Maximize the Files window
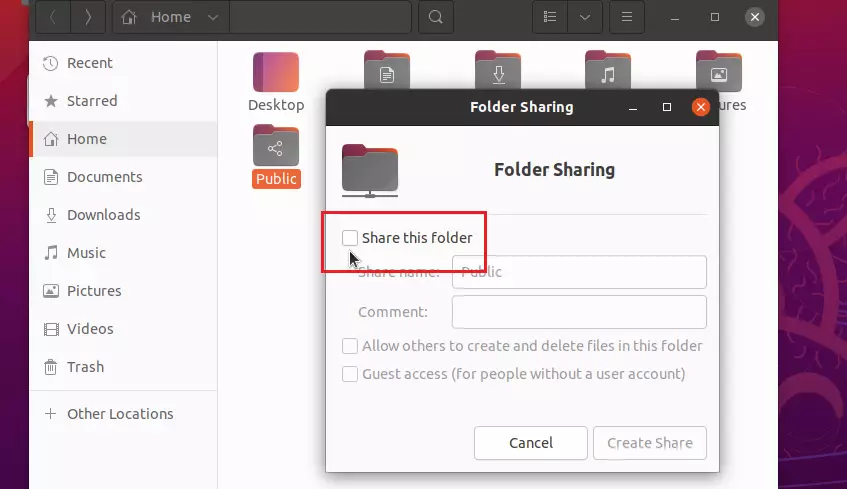The image size is (847, 489). 715,17
